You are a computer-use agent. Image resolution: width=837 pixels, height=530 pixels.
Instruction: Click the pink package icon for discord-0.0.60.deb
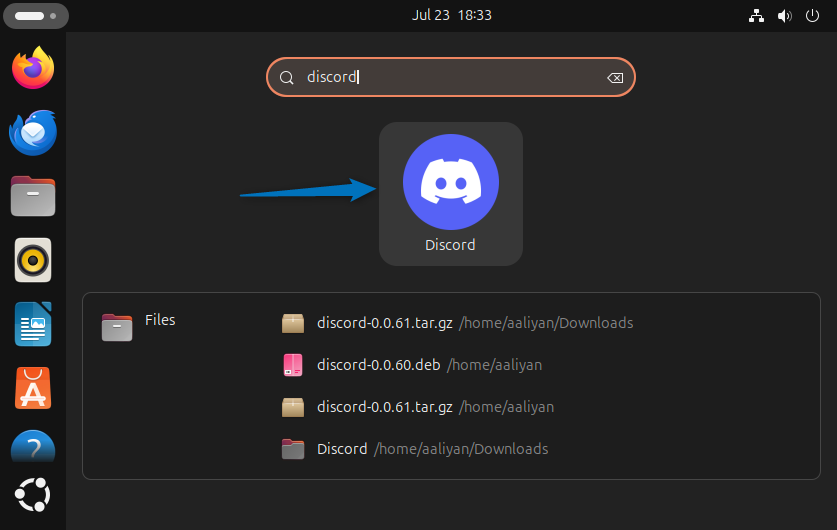click(293, 365)
